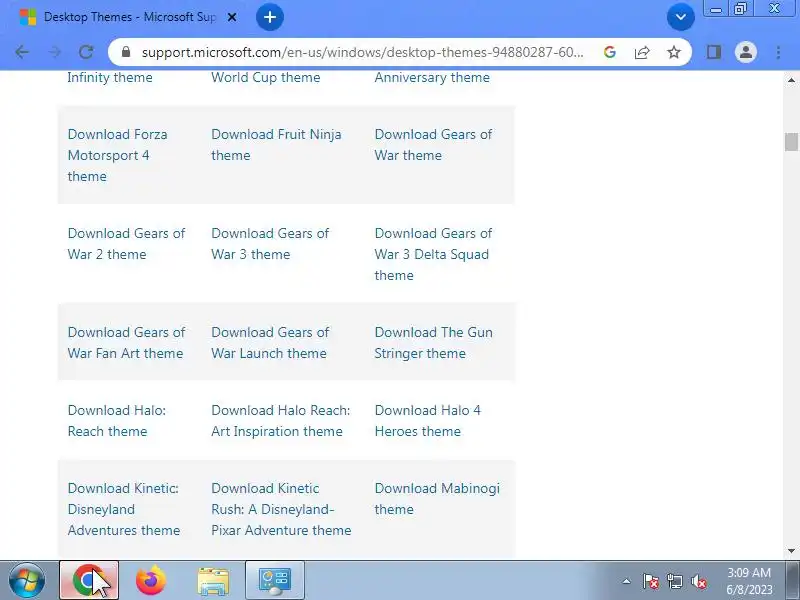Open the Windows Start menu
The height and width of the screenshot is (600, 800).
click(x=27, y=580)
